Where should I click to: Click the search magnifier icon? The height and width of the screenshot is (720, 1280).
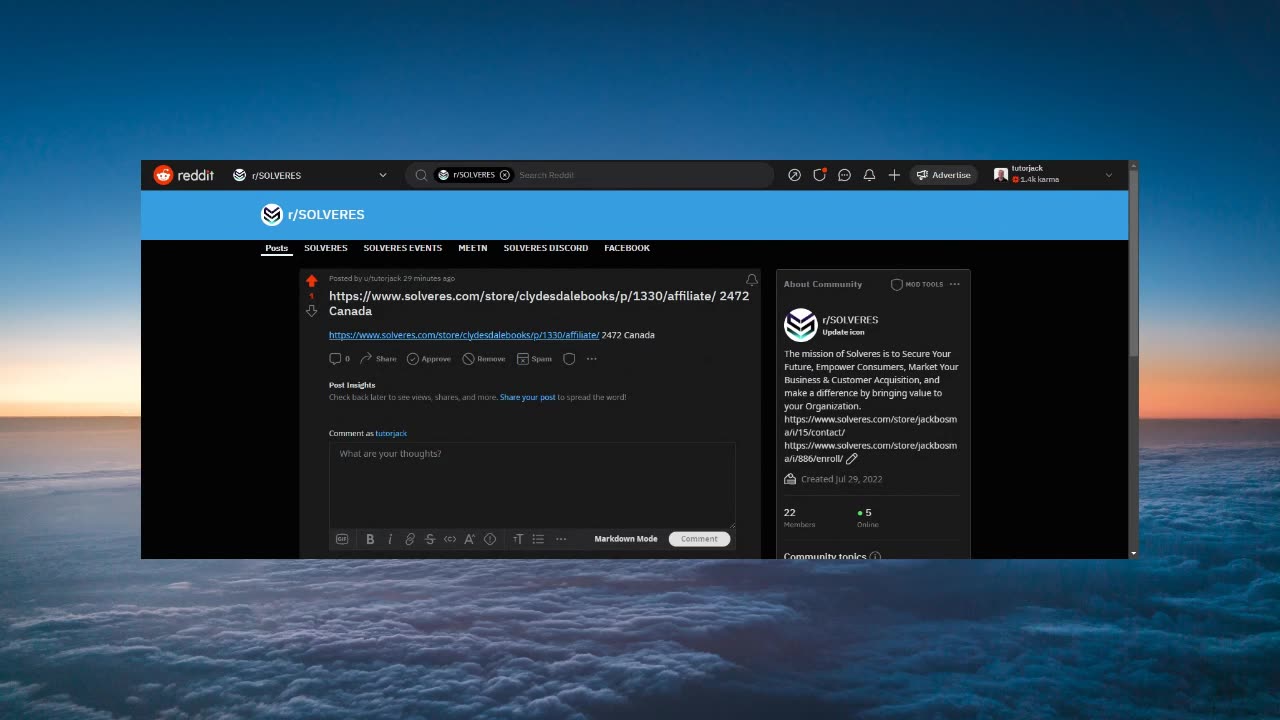421,175
